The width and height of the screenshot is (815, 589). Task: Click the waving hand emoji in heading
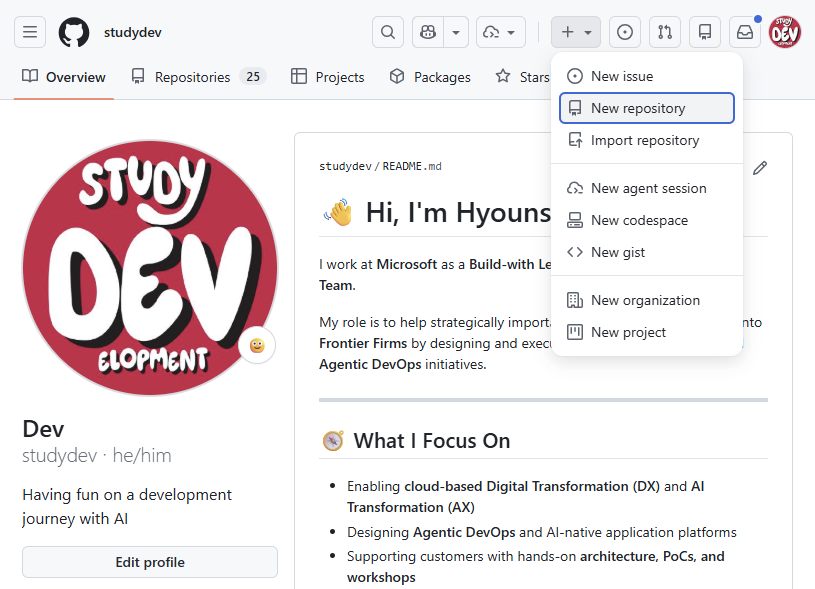(338, 213)
